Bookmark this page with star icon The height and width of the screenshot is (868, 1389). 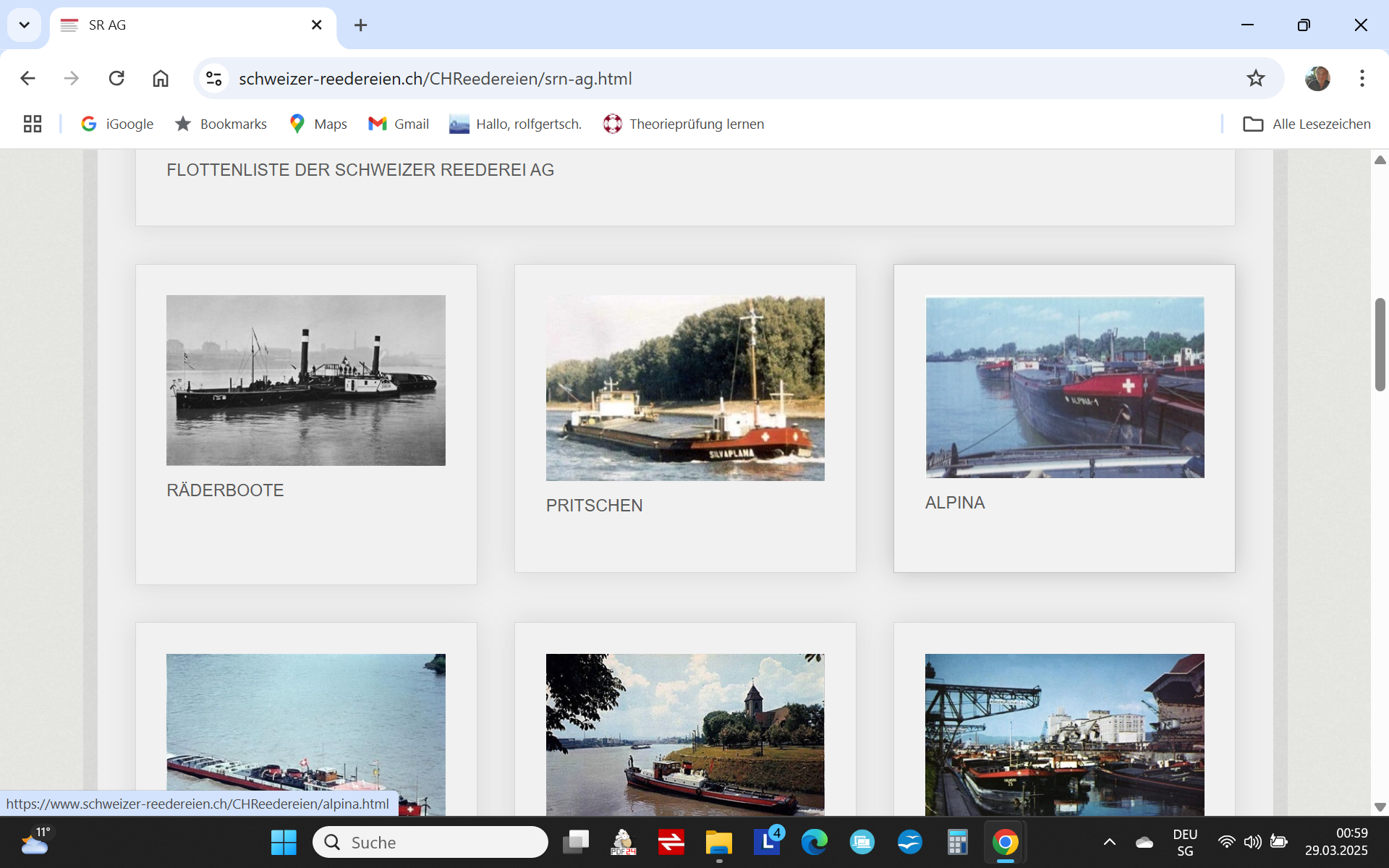[1255, 78]
